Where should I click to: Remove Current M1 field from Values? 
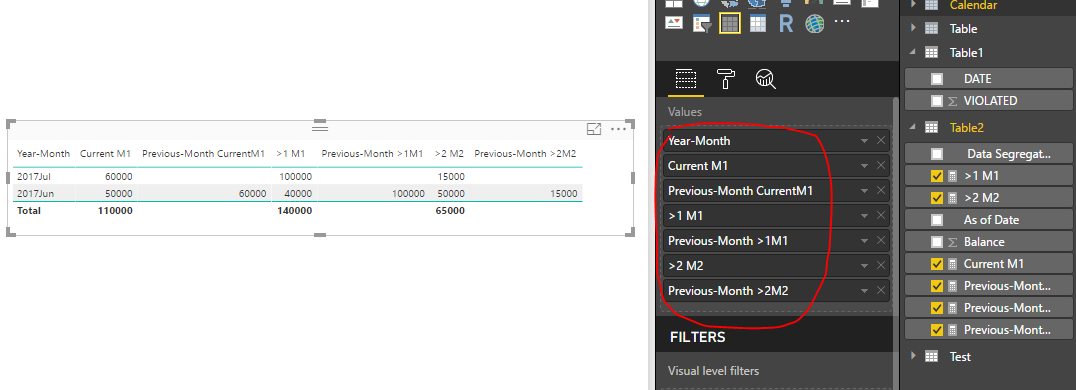coord(881,165)
